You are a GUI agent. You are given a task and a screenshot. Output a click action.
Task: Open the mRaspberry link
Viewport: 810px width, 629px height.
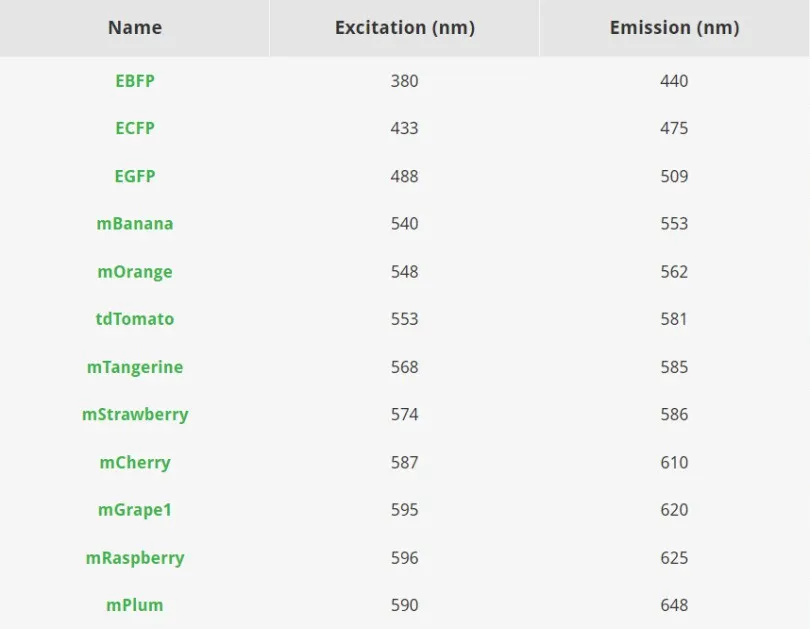tap(135, 558)
